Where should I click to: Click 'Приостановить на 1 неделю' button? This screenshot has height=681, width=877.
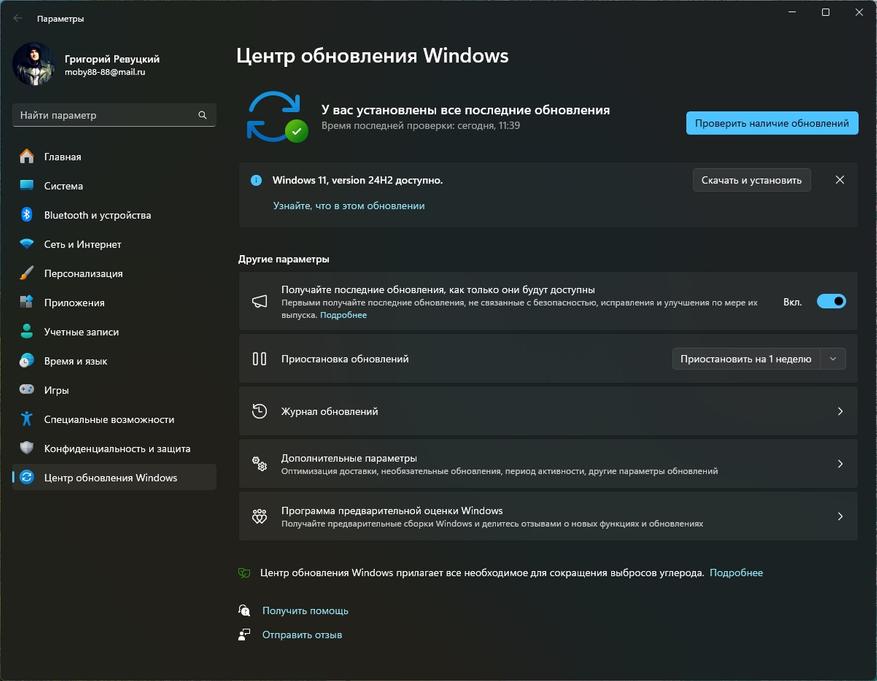(746, 359)
